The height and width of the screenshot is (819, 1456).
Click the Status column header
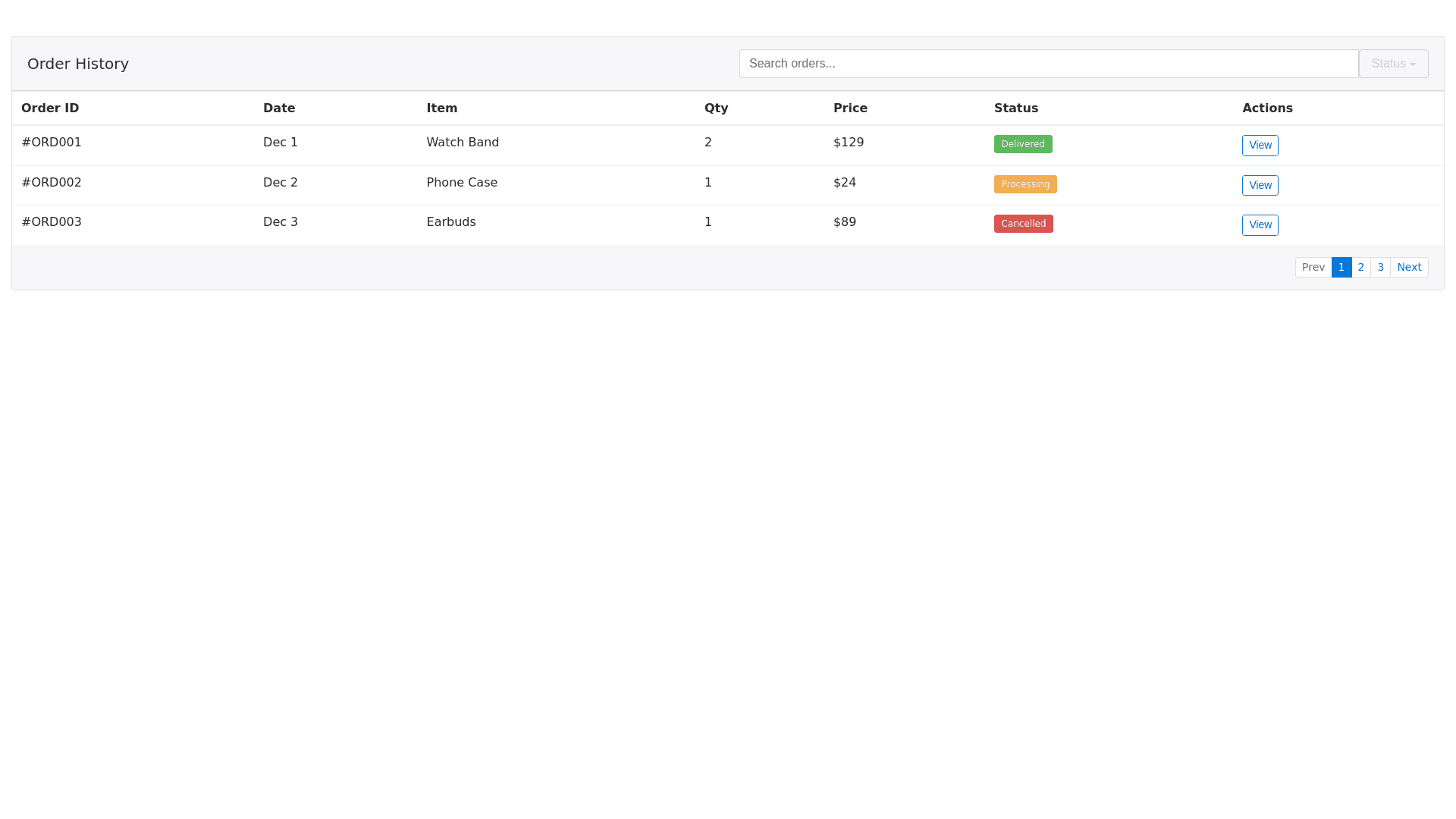pyautogui.click(x=1015, y=108)
